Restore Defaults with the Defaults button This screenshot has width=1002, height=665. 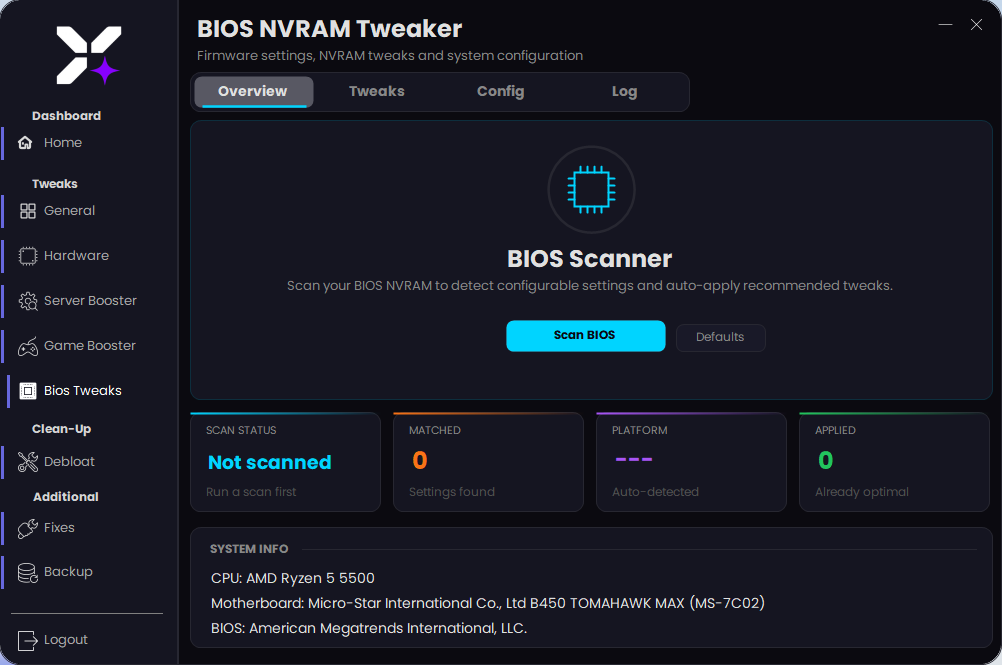point(720,337)
